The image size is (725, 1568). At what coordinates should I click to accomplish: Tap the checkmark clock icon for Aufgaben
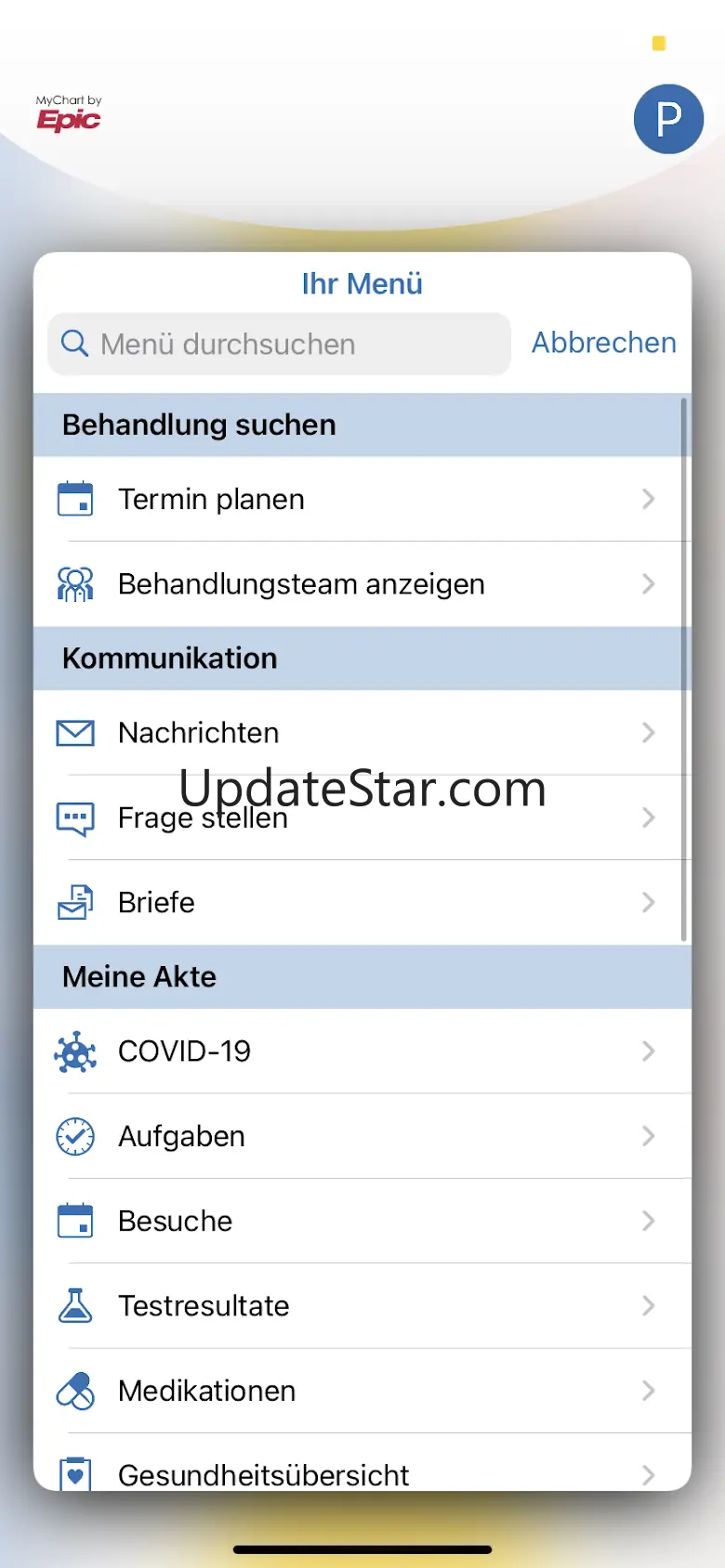tap(75, 1136)
